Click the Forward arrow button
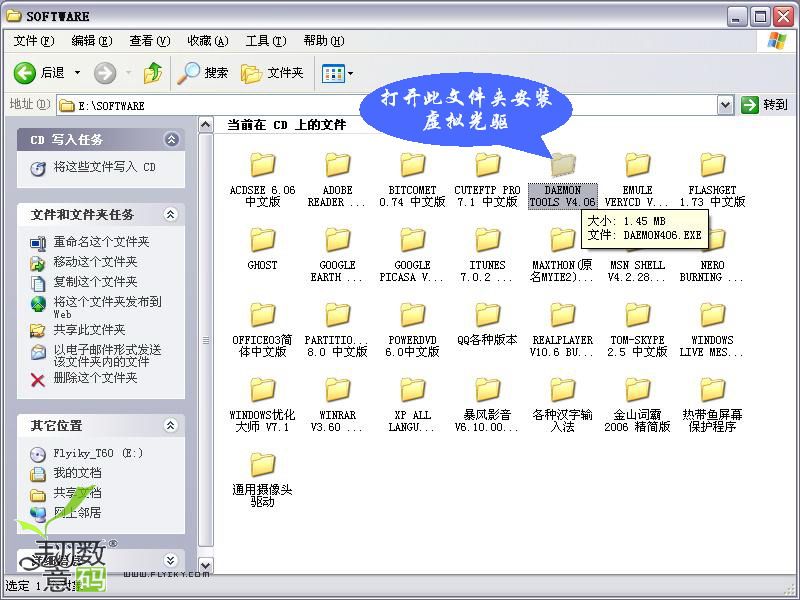Viewport: 800px width, 600px height. pos(105,73)
